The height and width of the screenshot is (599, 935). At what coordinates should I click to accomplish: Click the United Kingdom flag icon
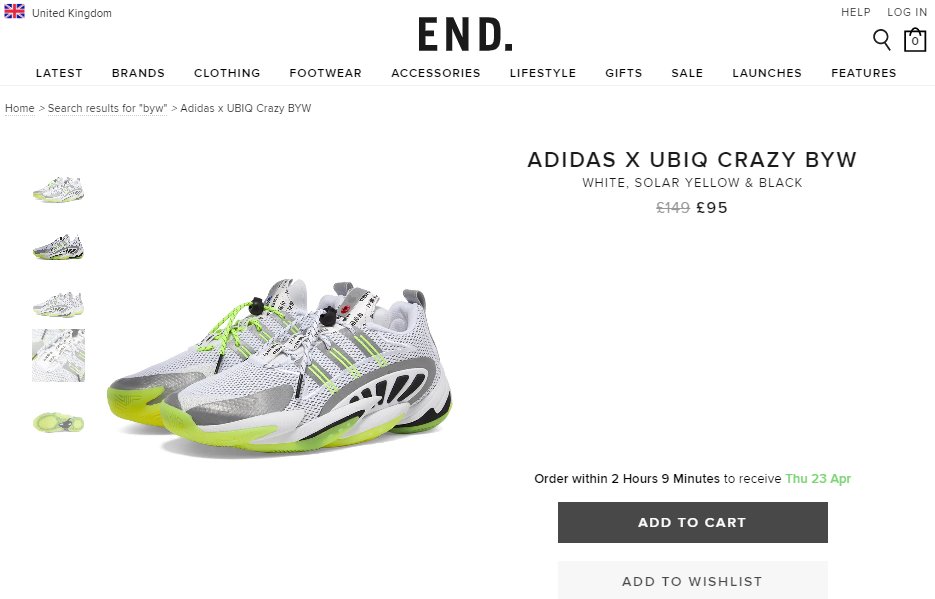(14, 12)
